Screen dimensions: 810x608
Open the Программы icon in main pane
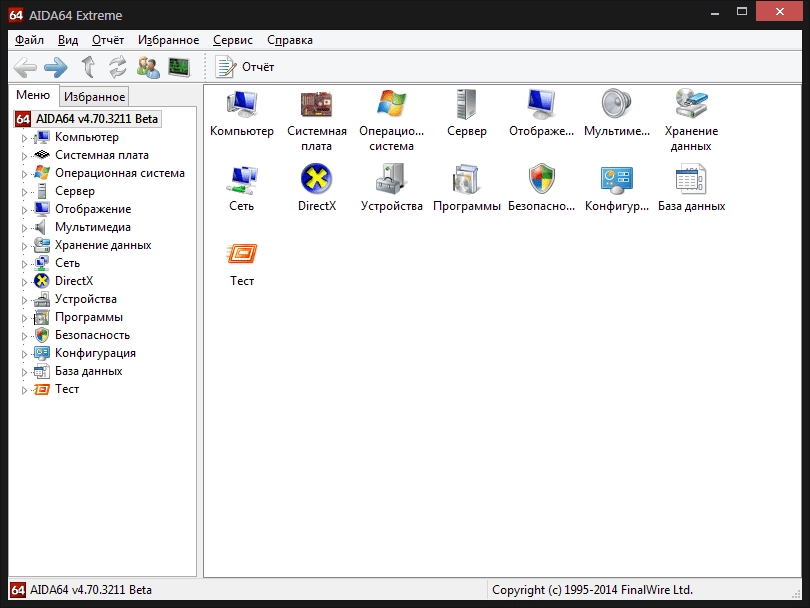tap(467, 188)
